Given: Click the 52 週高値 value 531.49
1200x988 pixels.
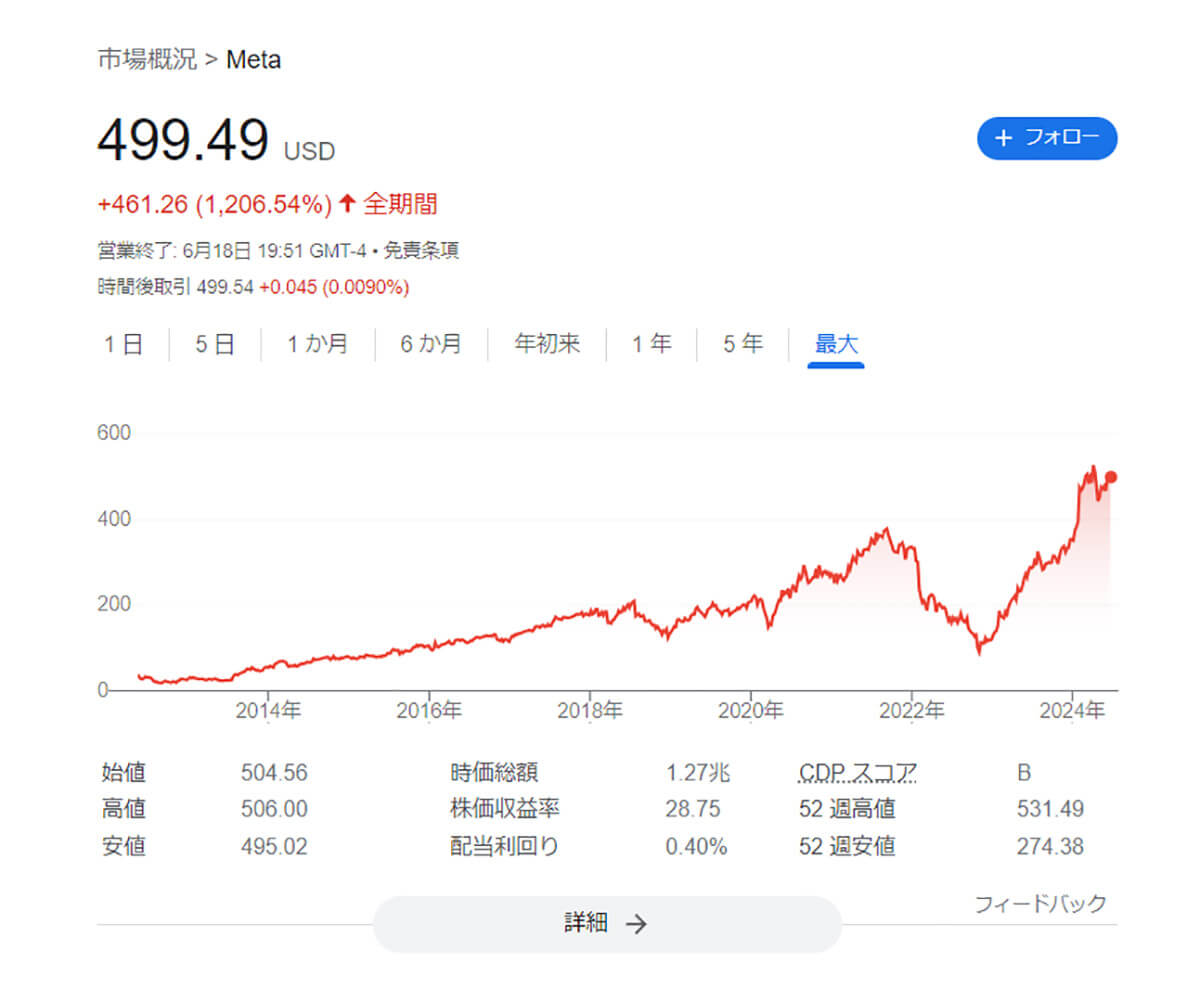Looking at the screenshot, I should pyautogui.click(x=1050, y=810).
